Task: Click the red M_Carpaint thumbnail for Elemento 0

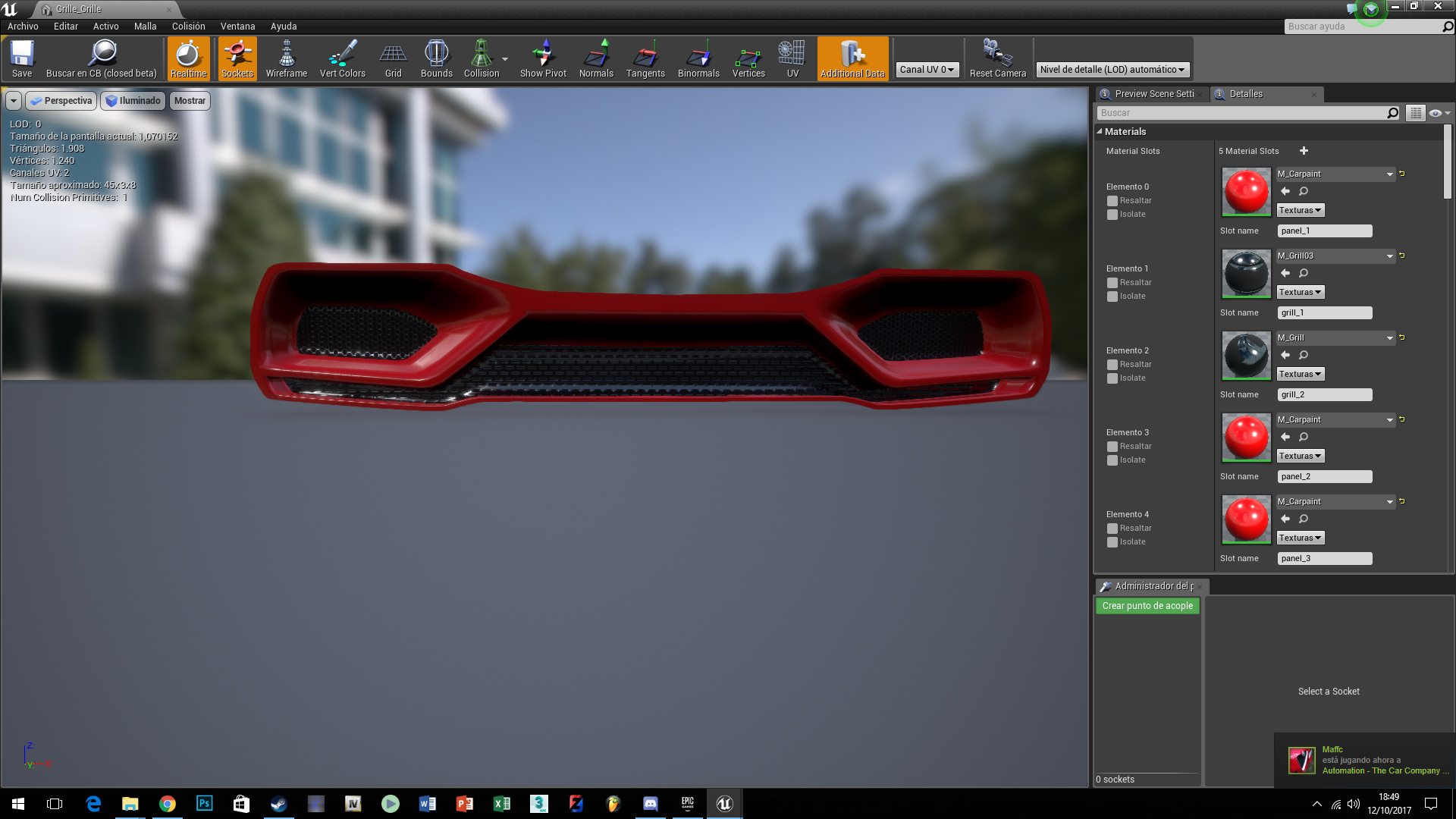Action: pyautogui.click(x=1246, y=192)
